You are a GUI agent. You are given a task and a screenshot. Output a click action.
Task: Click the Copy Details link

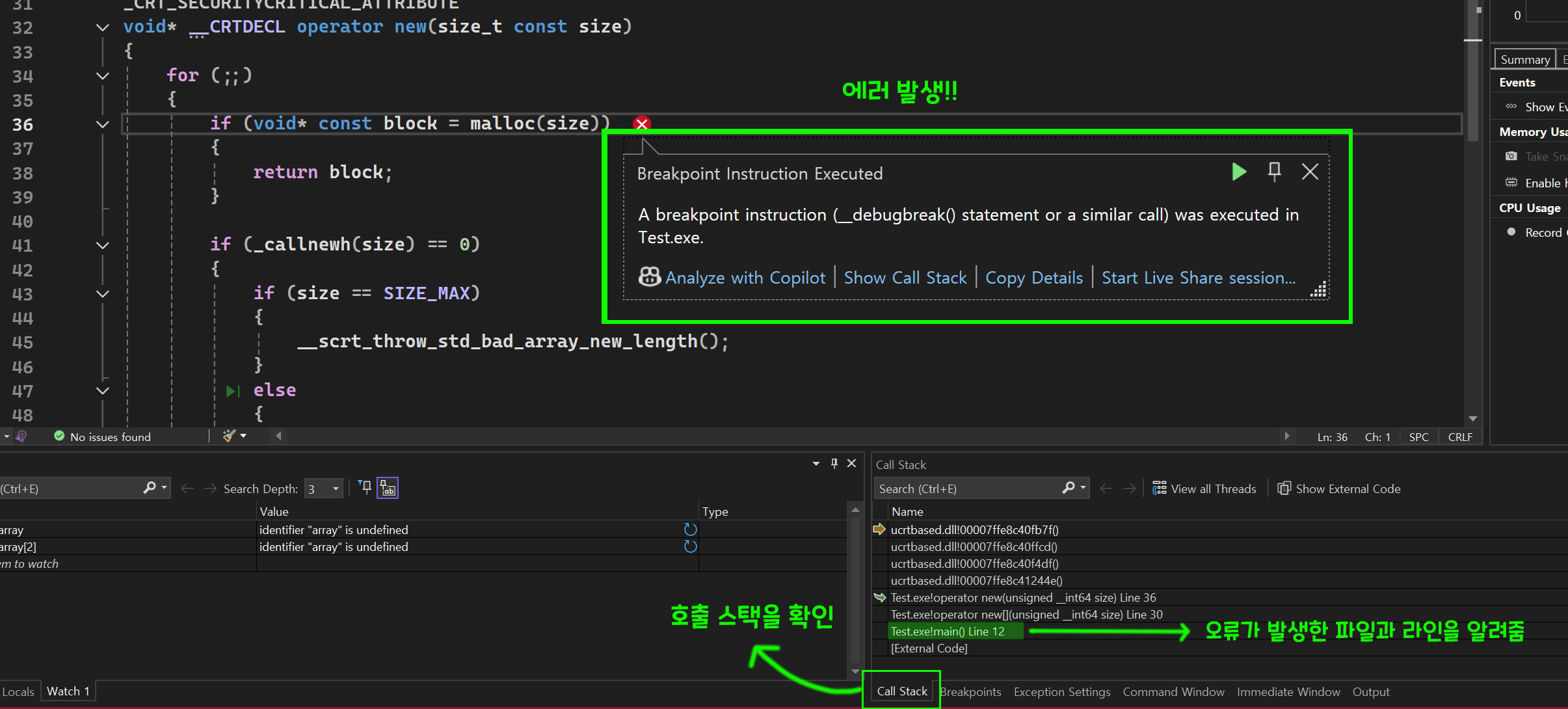click(1033, 278)
